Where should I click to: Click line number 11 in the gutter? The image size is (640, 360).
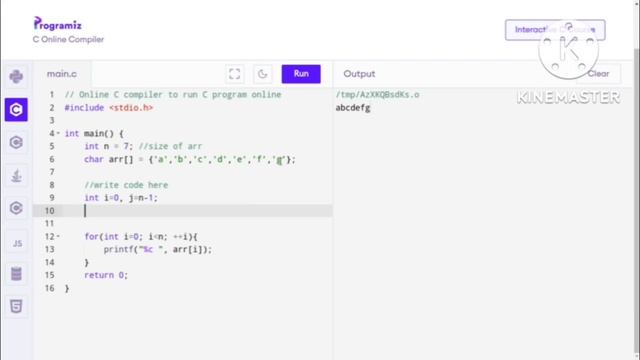point(49,223)
